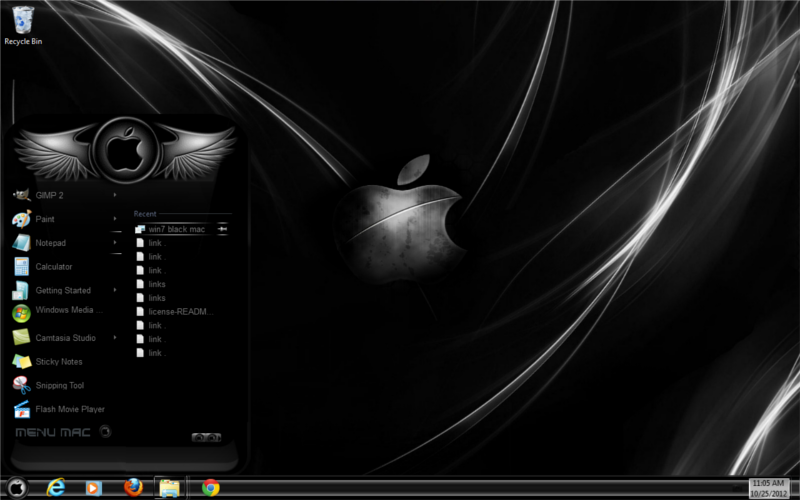Image resolution: width=800 pixels, height=500 pixels.
Task: Expand the Getting Started submenu arrow
Action: 115,290
